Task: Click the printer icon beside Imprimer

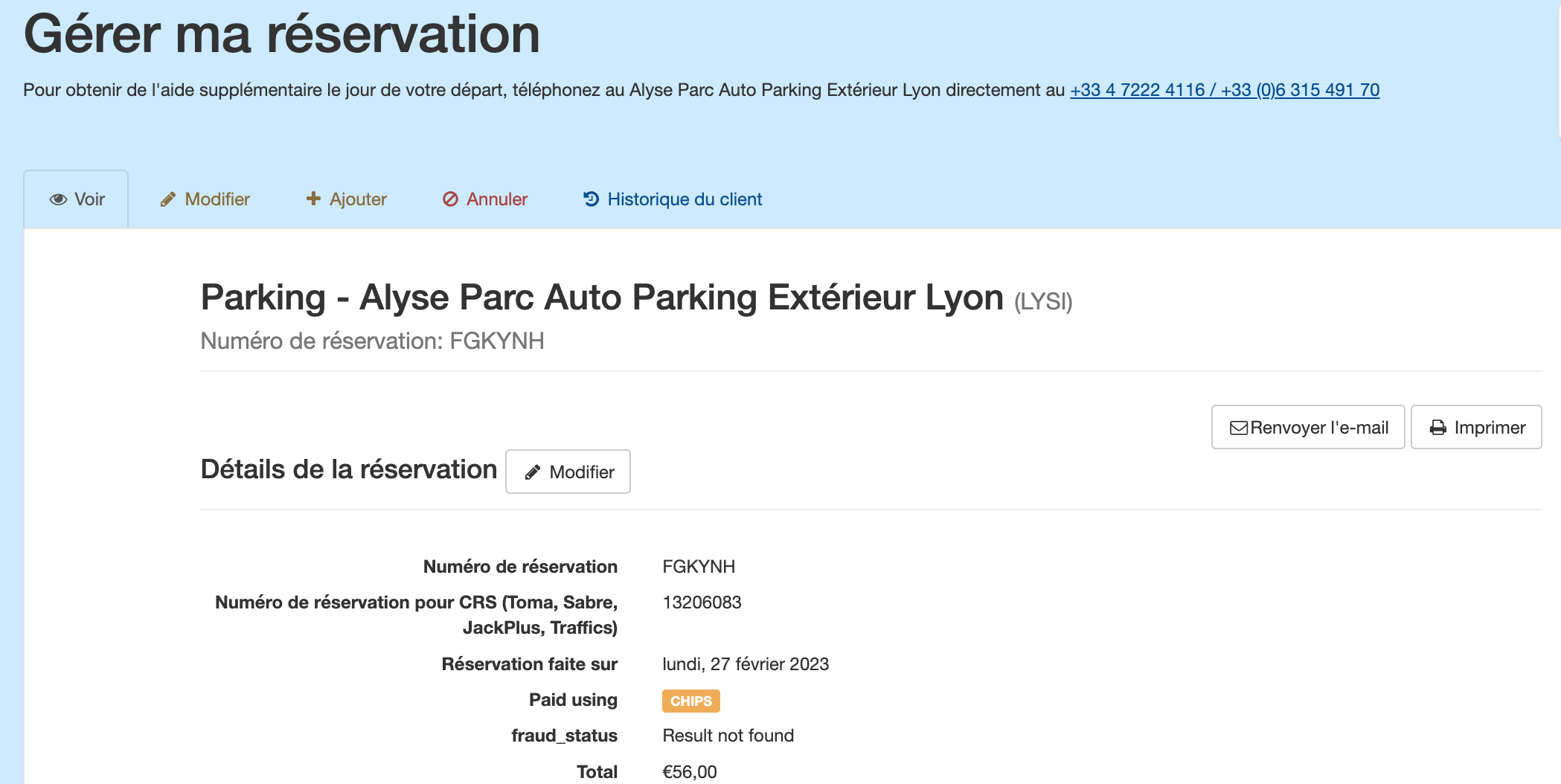Action: (x=1437, y=428)
